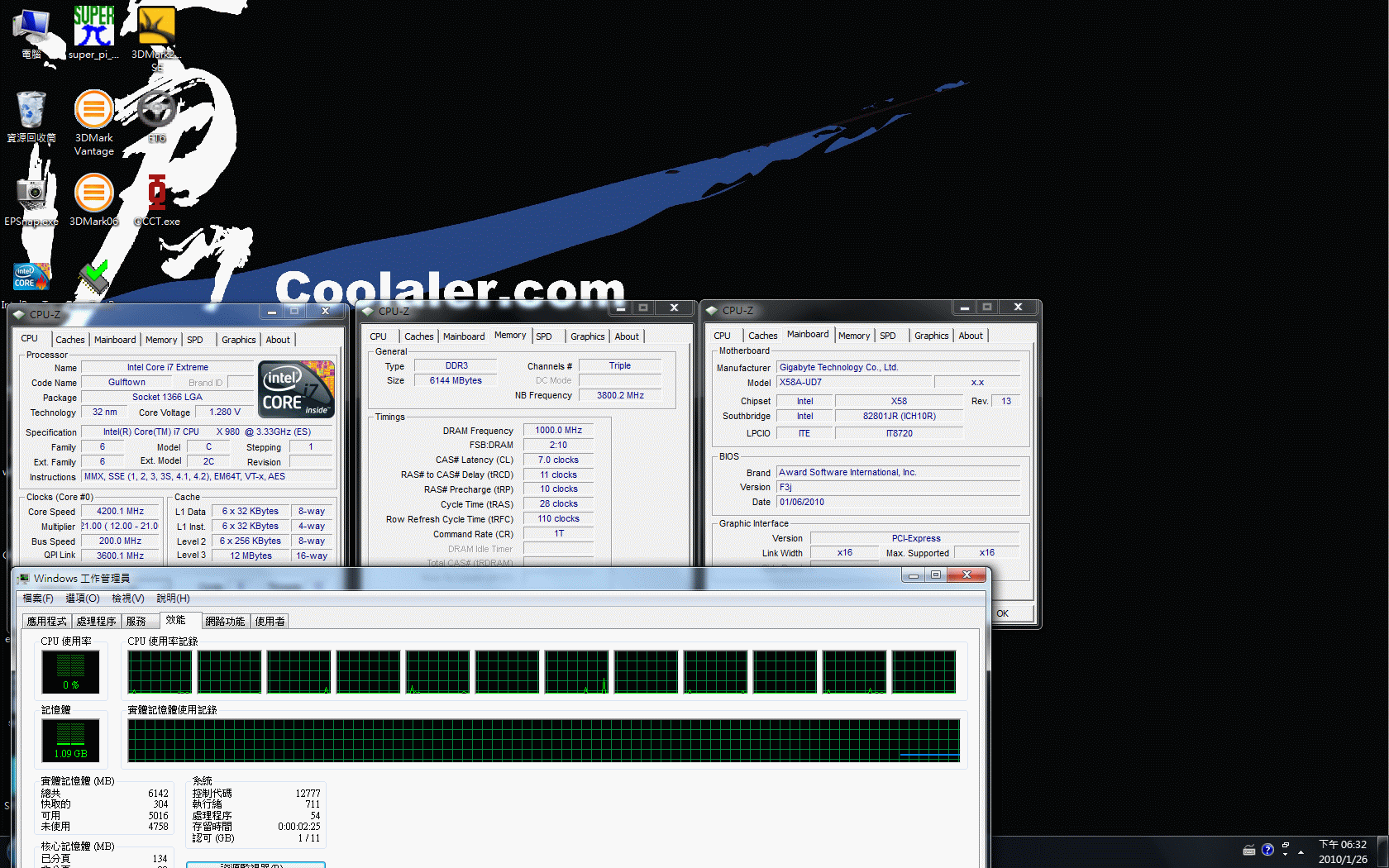1389x868 pixels.
Task: Click the title icon of the Memory CPU-Z window
Action: point(368,311)
